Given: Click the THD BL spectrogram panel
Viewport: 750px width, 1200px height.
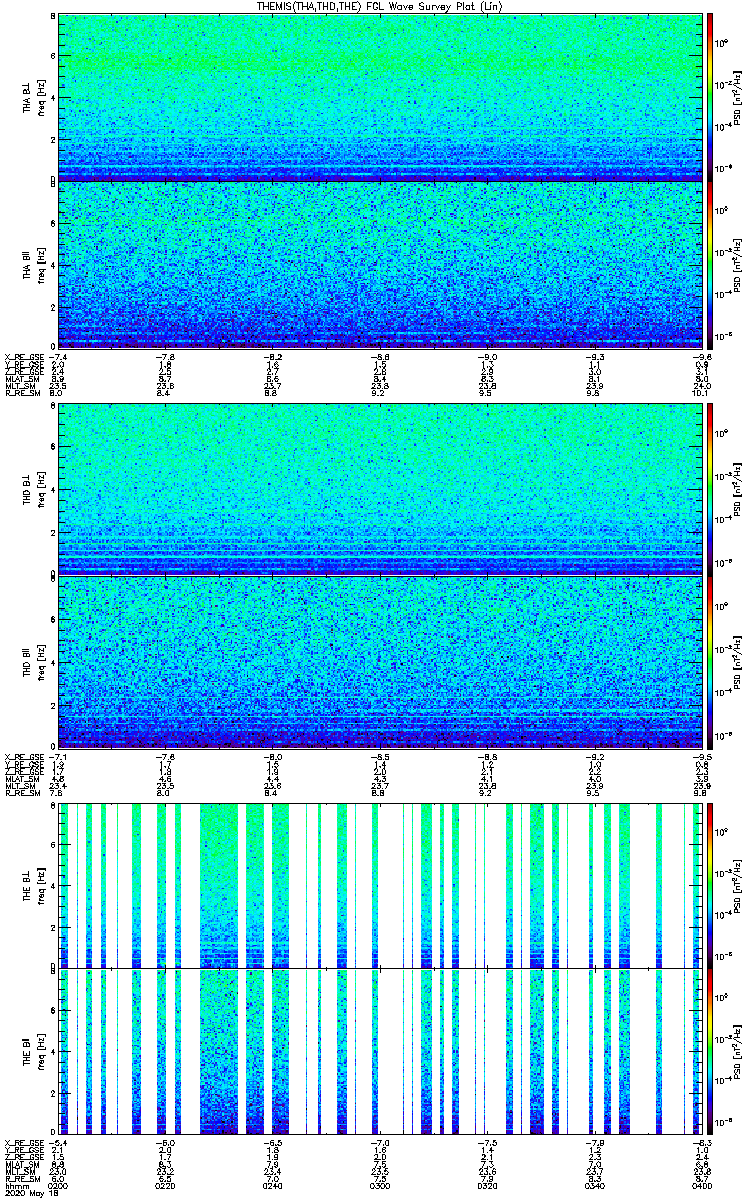Looking at the screenshot, I should (x=379, y=490).
